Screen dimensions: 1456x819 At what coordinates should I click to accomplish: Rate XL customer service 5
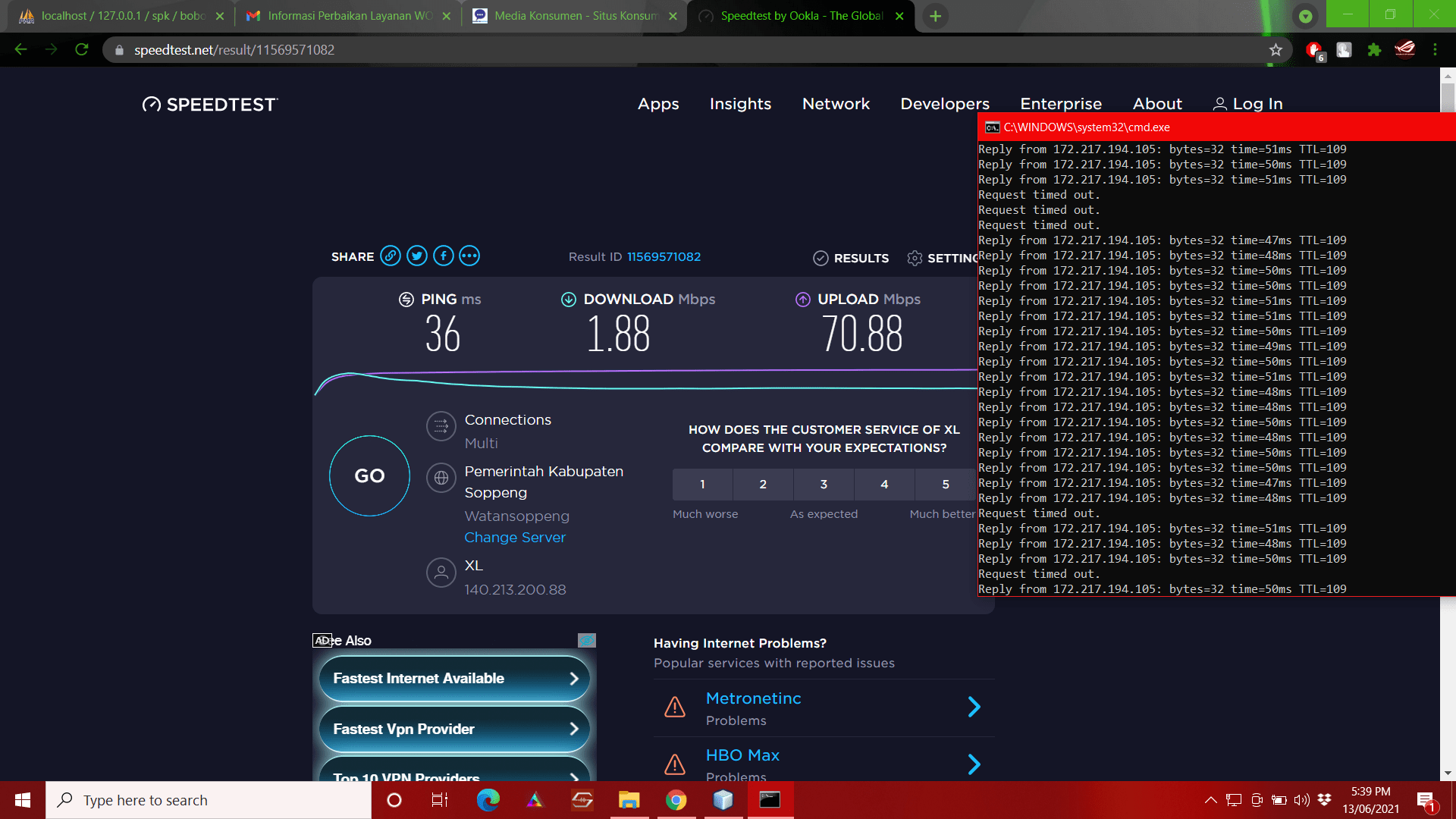(946, 485)
